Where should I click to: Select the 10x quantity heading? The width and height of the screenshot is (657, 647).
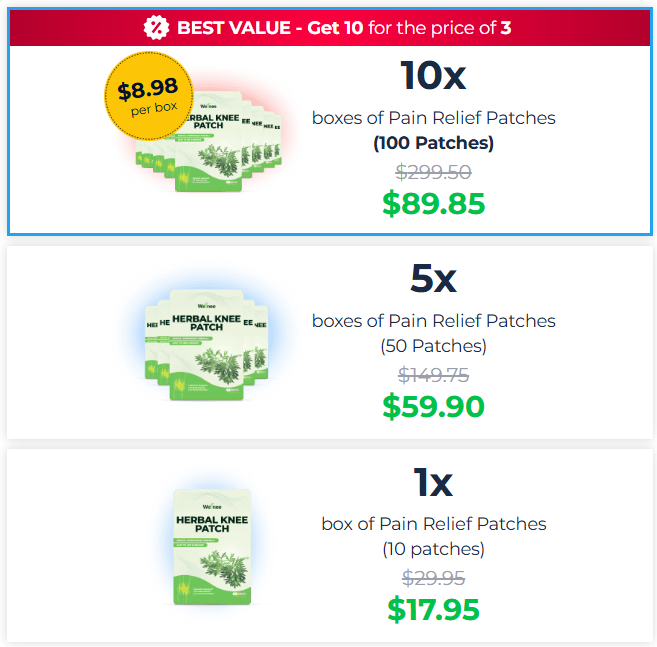point(433,76)
